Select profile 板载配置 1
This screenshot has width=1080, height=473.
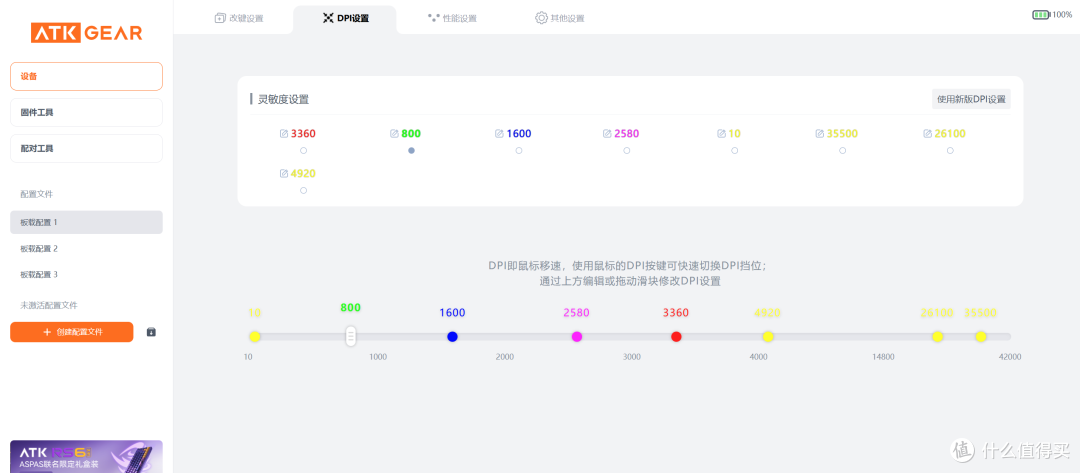[86, 222]
